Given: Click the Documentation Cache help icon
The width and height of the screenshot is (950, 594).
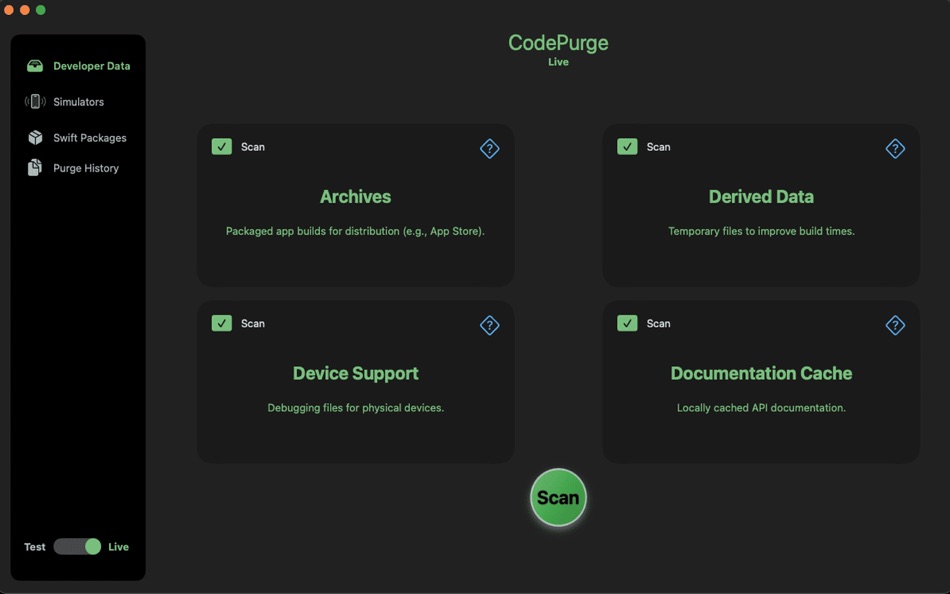Looking at the screenshot, I should (x=896, y=325).
